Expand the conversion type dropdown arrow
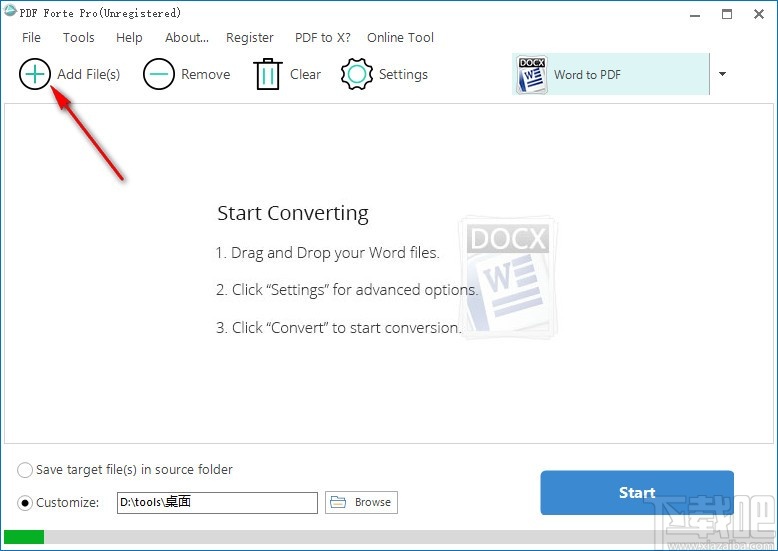Viewport: 778px width, 551px height. pos(722,74)
